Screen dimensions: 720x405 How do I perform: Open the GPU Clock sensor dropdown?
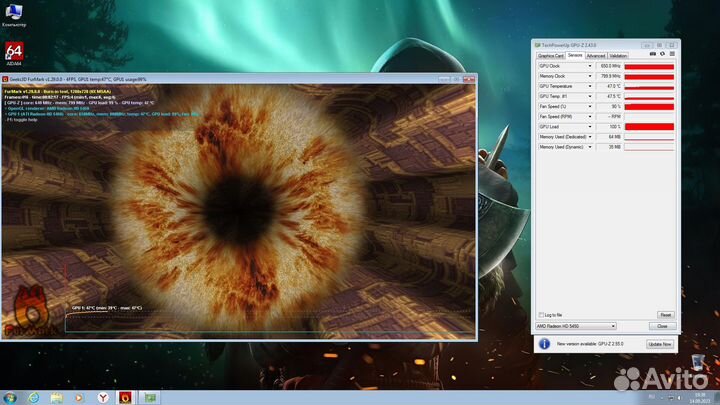tap(590, 66)
